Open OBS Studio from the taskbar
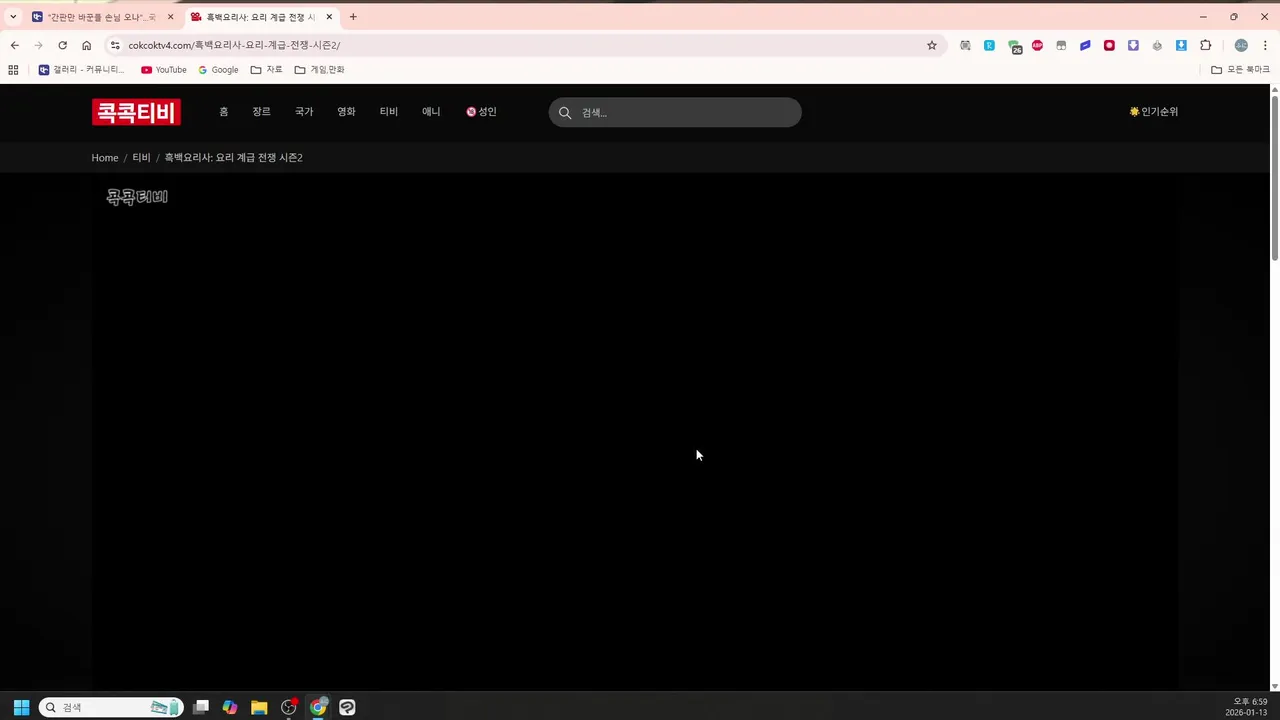The height and width of the screenshot is (720, 1280). coord(289,707)
